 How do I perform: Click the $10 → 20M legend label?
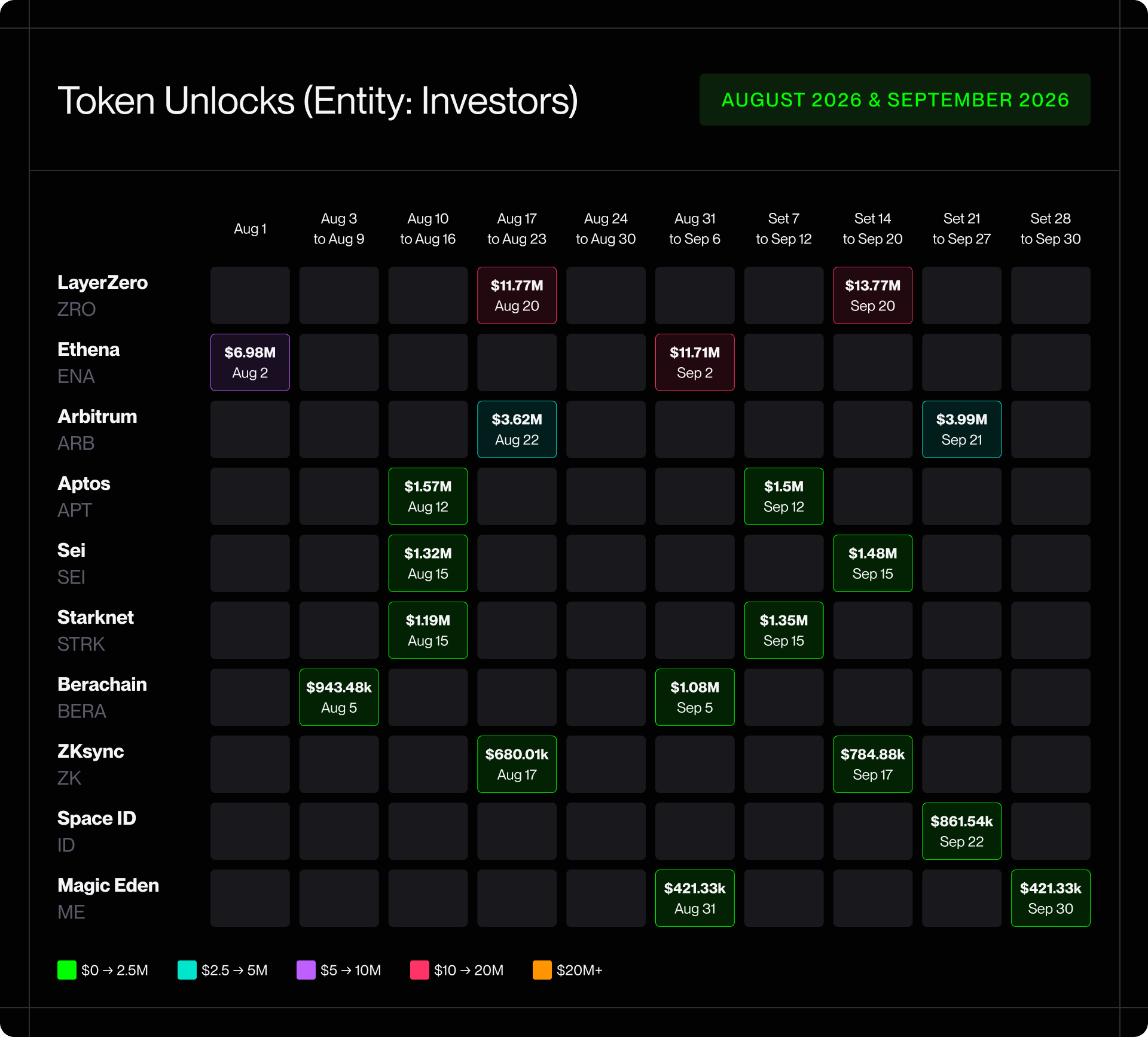pos(469,970)
